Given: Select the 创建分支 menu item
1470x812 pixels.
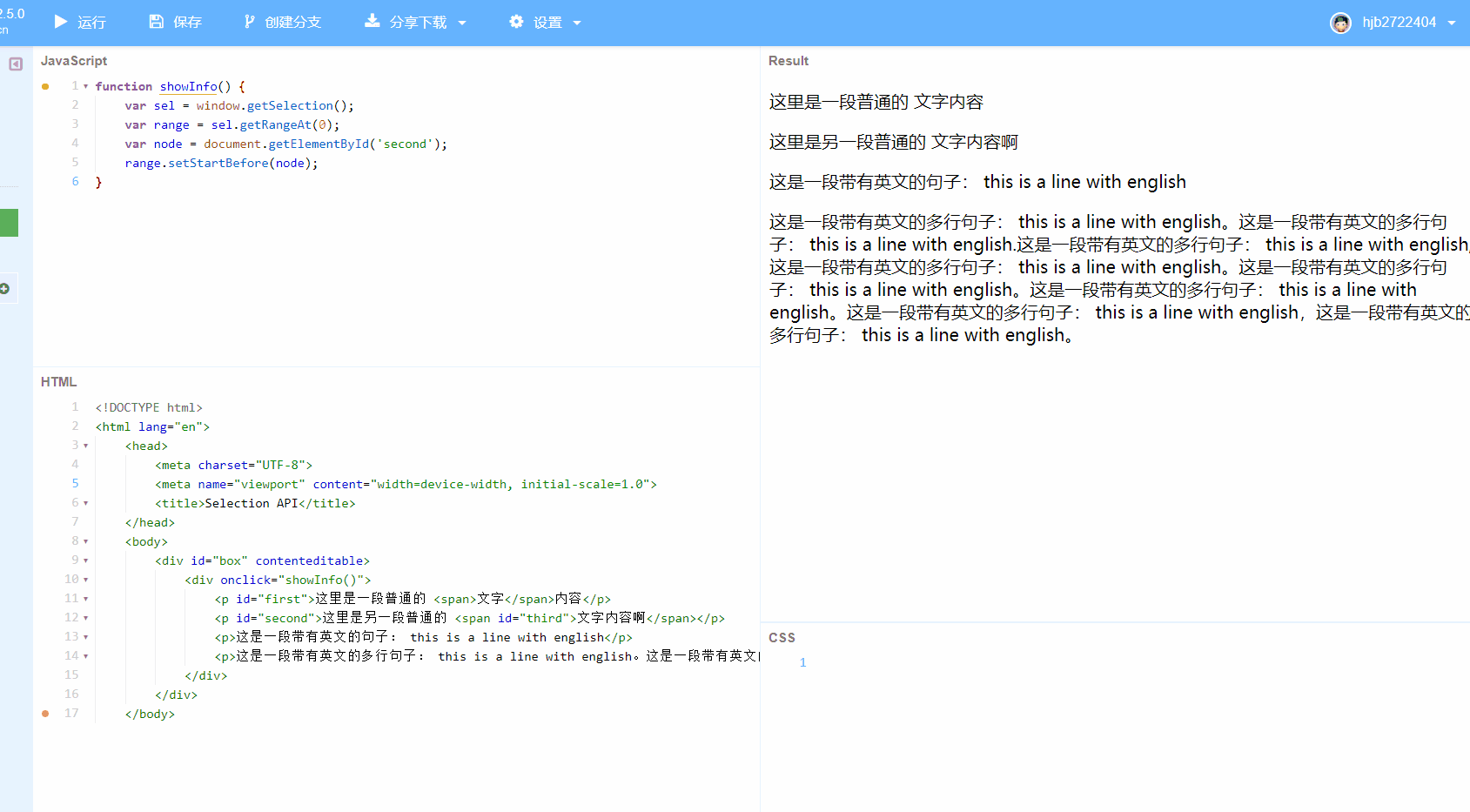Looking at the screenshot, I should [292, 22].
